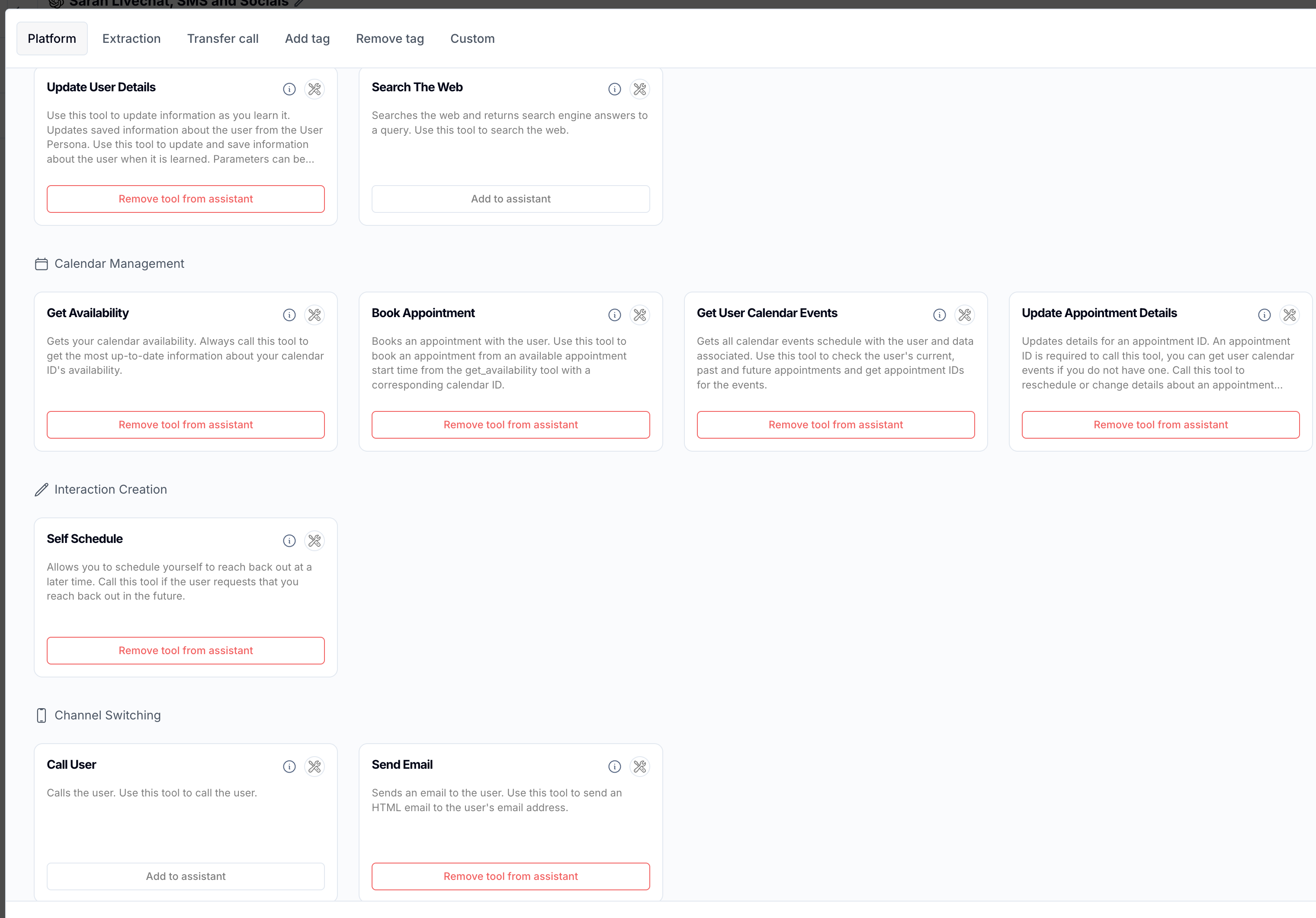
Task: Add Search The Web to assistant
Action: 510,199
